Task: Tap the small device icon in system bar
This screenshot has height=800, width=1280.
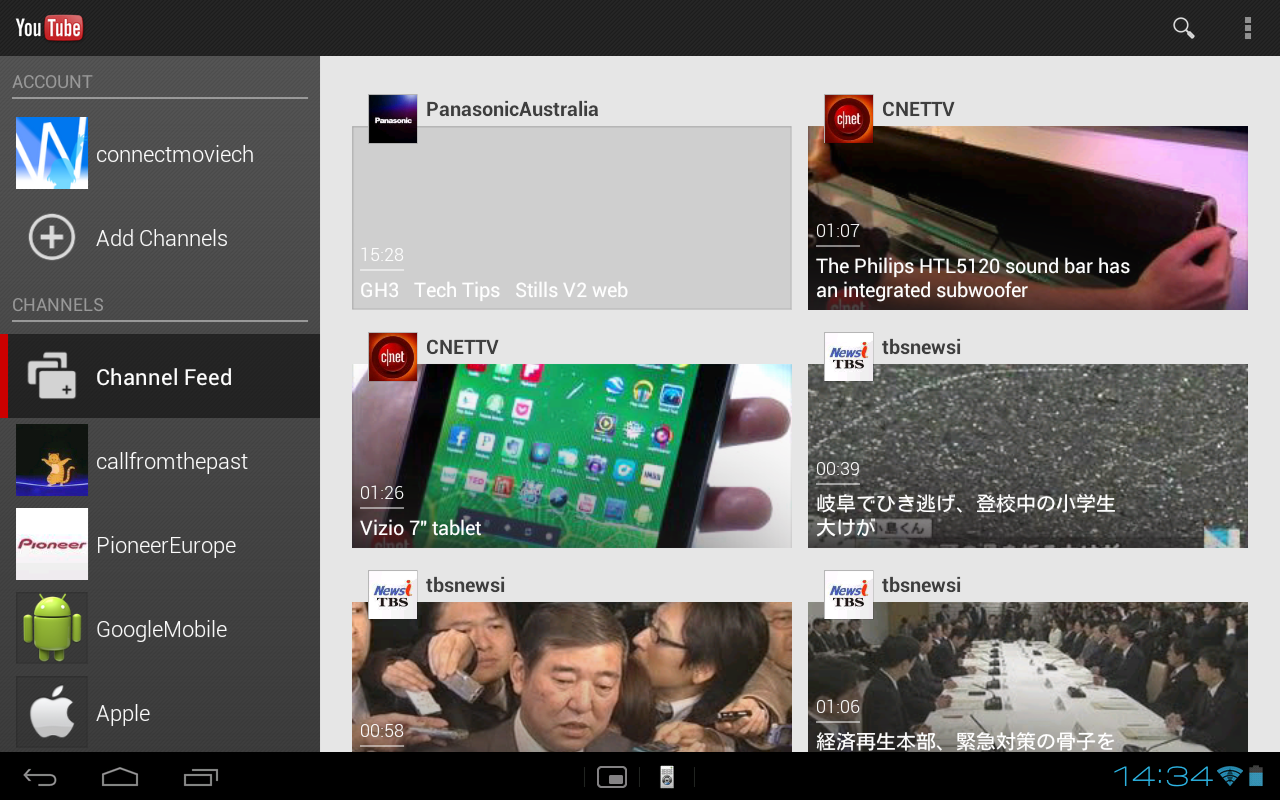Action: (x=667, y=777)
